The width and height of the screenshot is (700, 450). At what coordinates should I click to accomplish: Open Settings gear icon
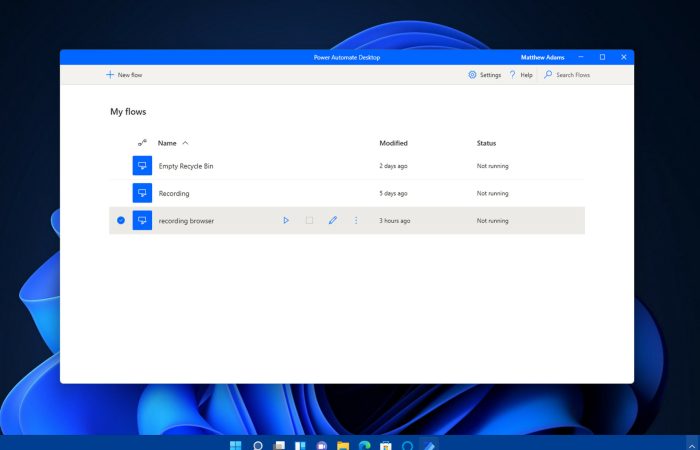click(x=472, y=75)
